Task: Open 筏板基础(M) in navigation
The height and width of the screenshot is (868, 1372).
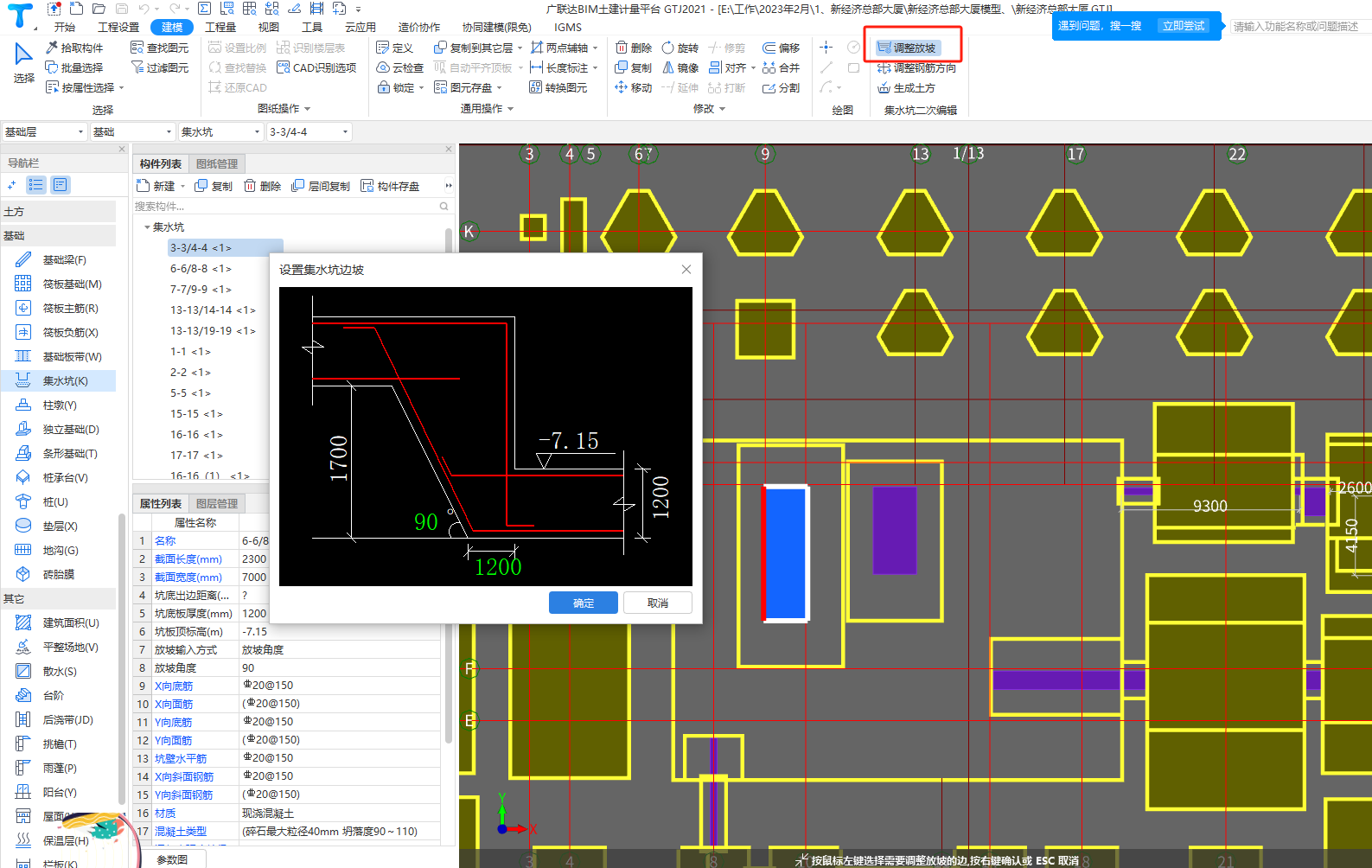Action: click(57, 284)
